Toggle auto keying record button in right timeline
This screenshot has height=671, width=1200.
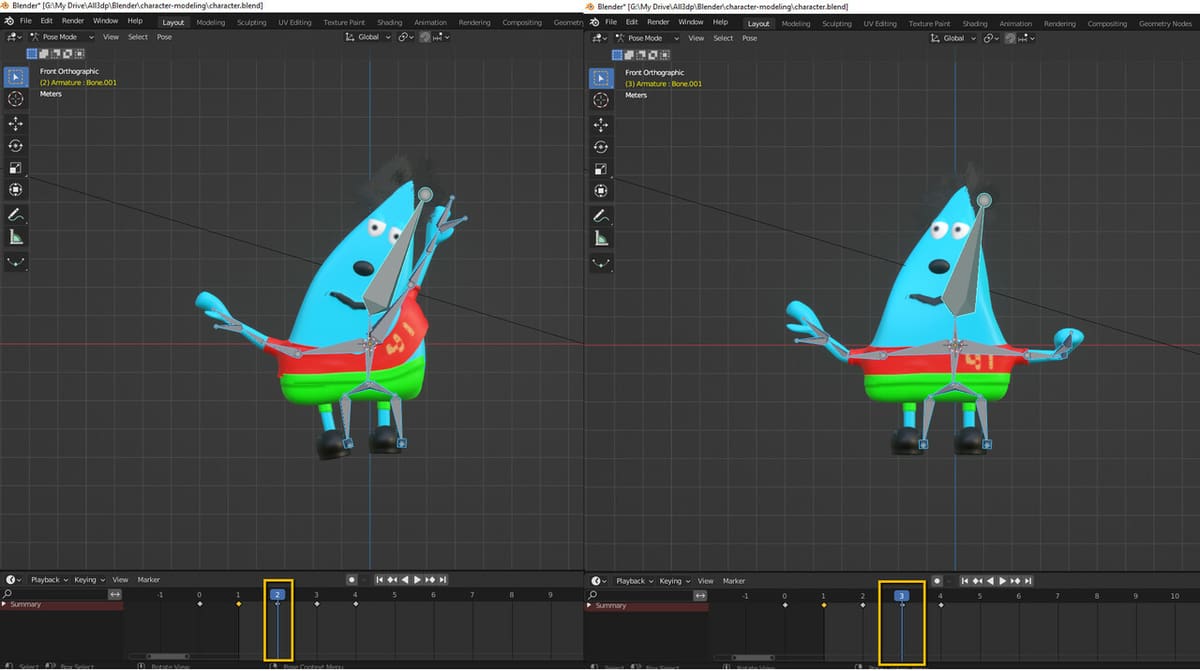pos(937,580)
